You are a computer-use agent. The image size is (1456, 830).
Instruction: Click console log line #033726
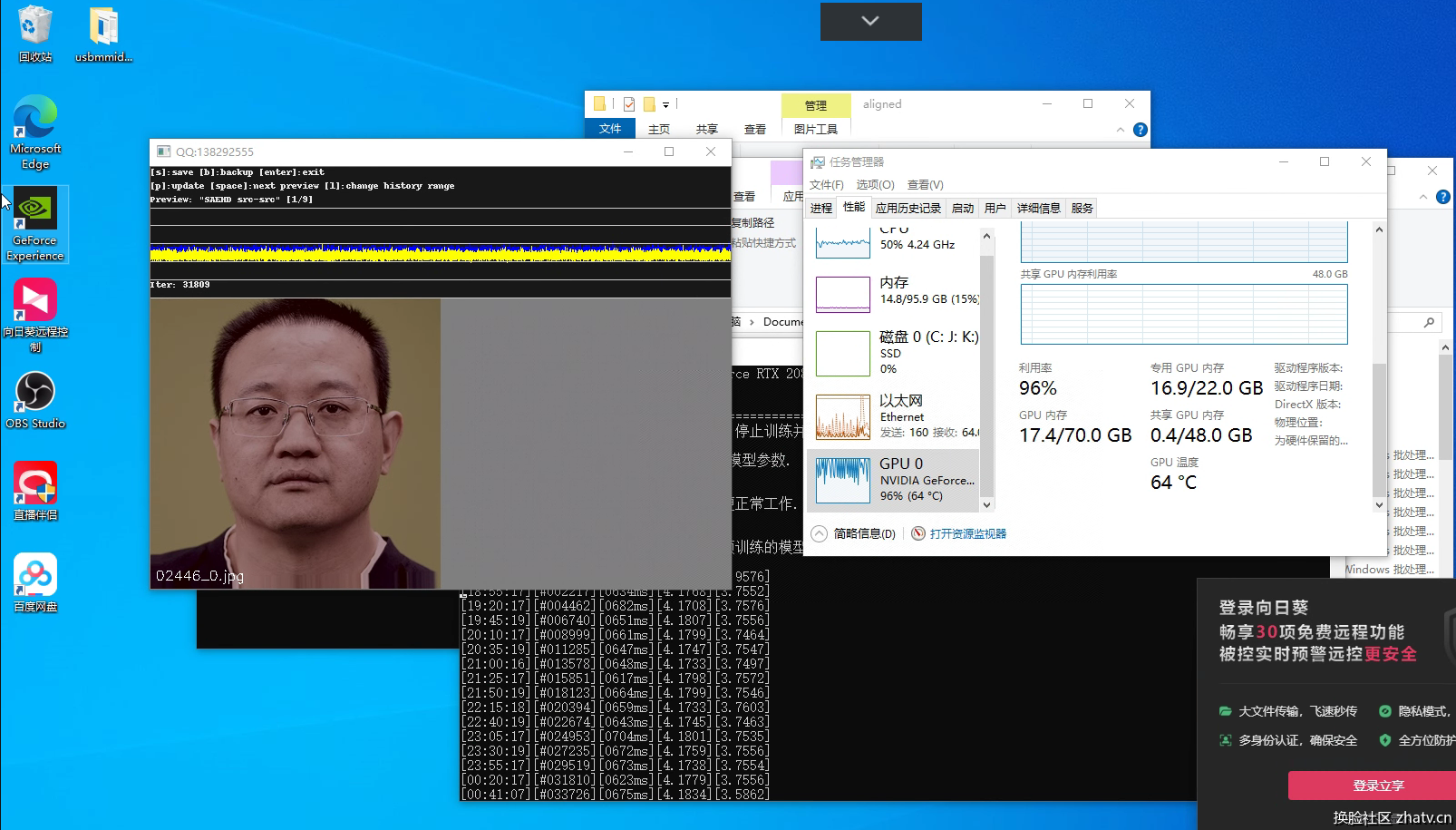click(616, 794)
